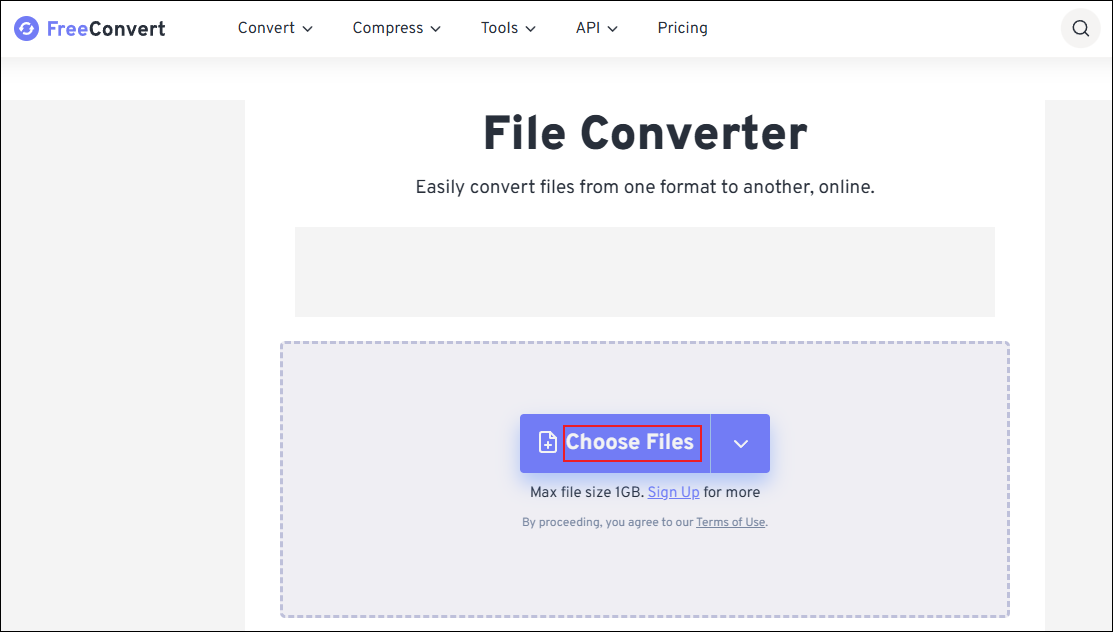This screenshot has height=632, width=1113.
Task: Follow the Sign Up link
Action: [673, 492]
